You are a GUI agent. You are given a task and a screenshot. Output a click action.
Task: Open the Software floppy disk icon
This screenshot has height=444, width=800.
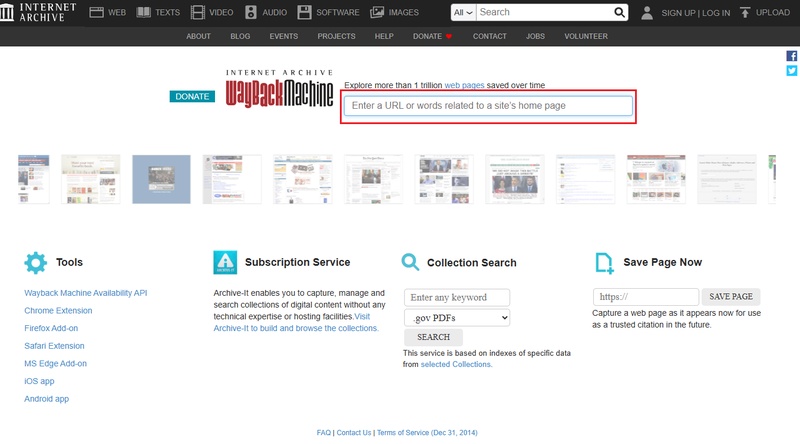click(x=304, y=12)
